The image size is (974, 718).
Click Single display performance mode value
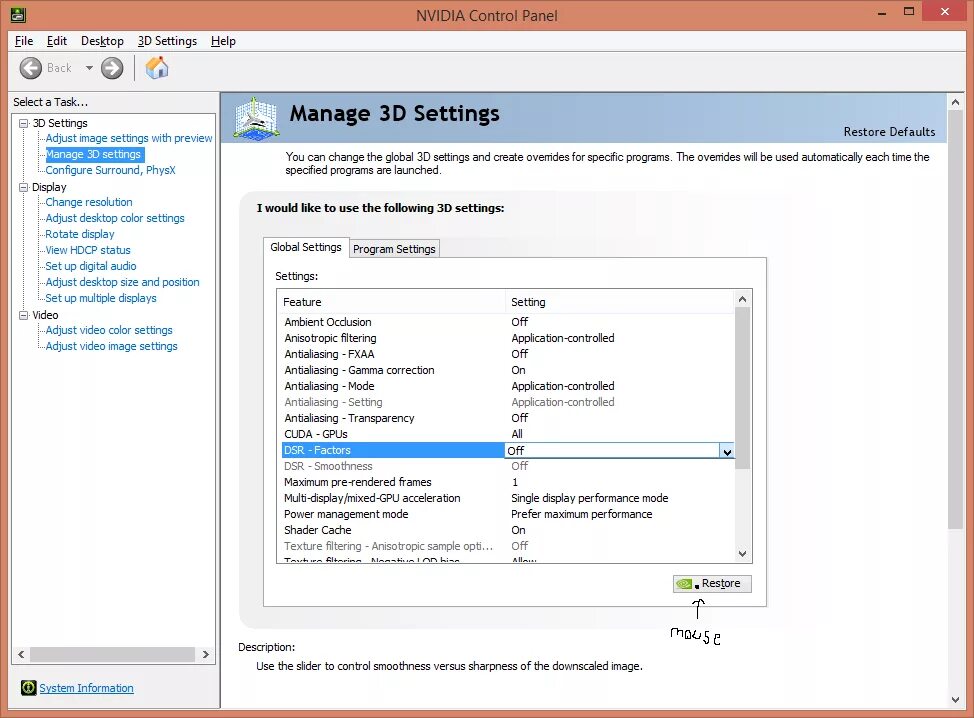[x=589, y=498]
